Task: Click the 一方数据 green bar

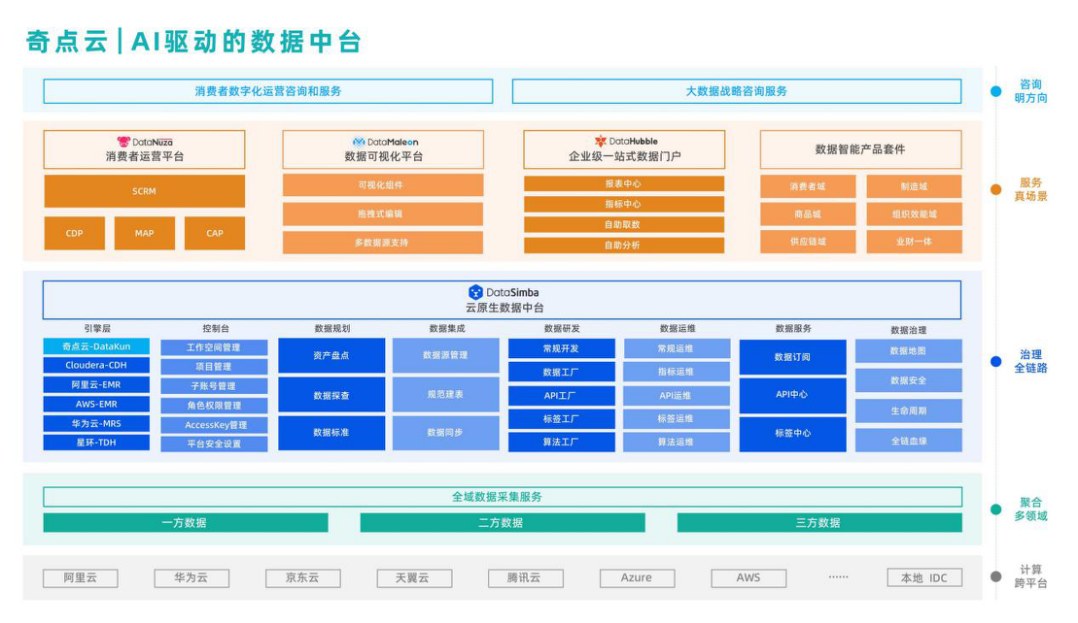Action: (186, 523)
